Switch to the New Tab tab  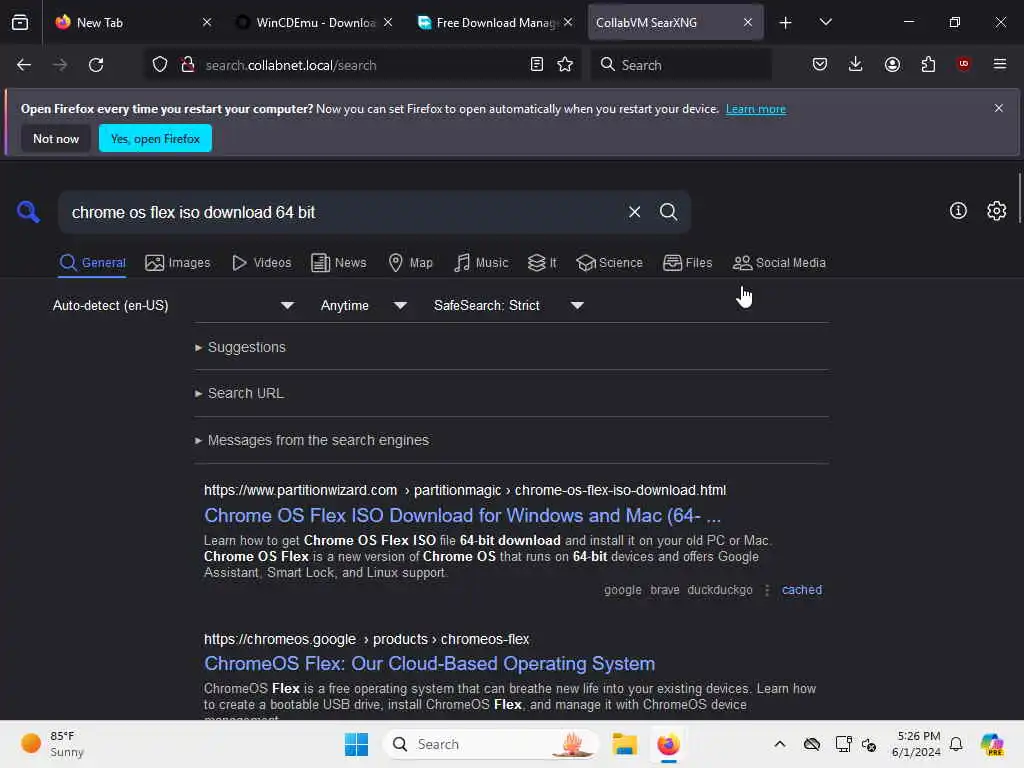click(x=134, y=22)
